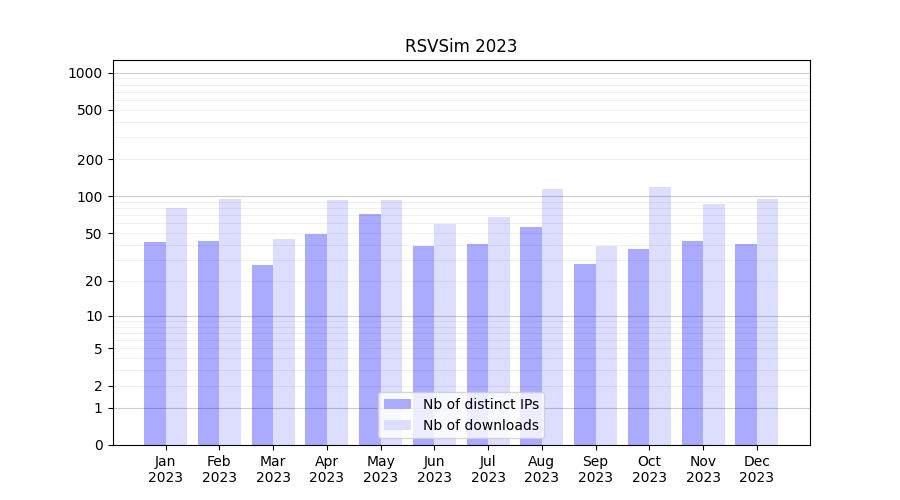Click the '1000' y-axis tick label
This screenshot has height=500, width=900.
(x=85, y=73)
